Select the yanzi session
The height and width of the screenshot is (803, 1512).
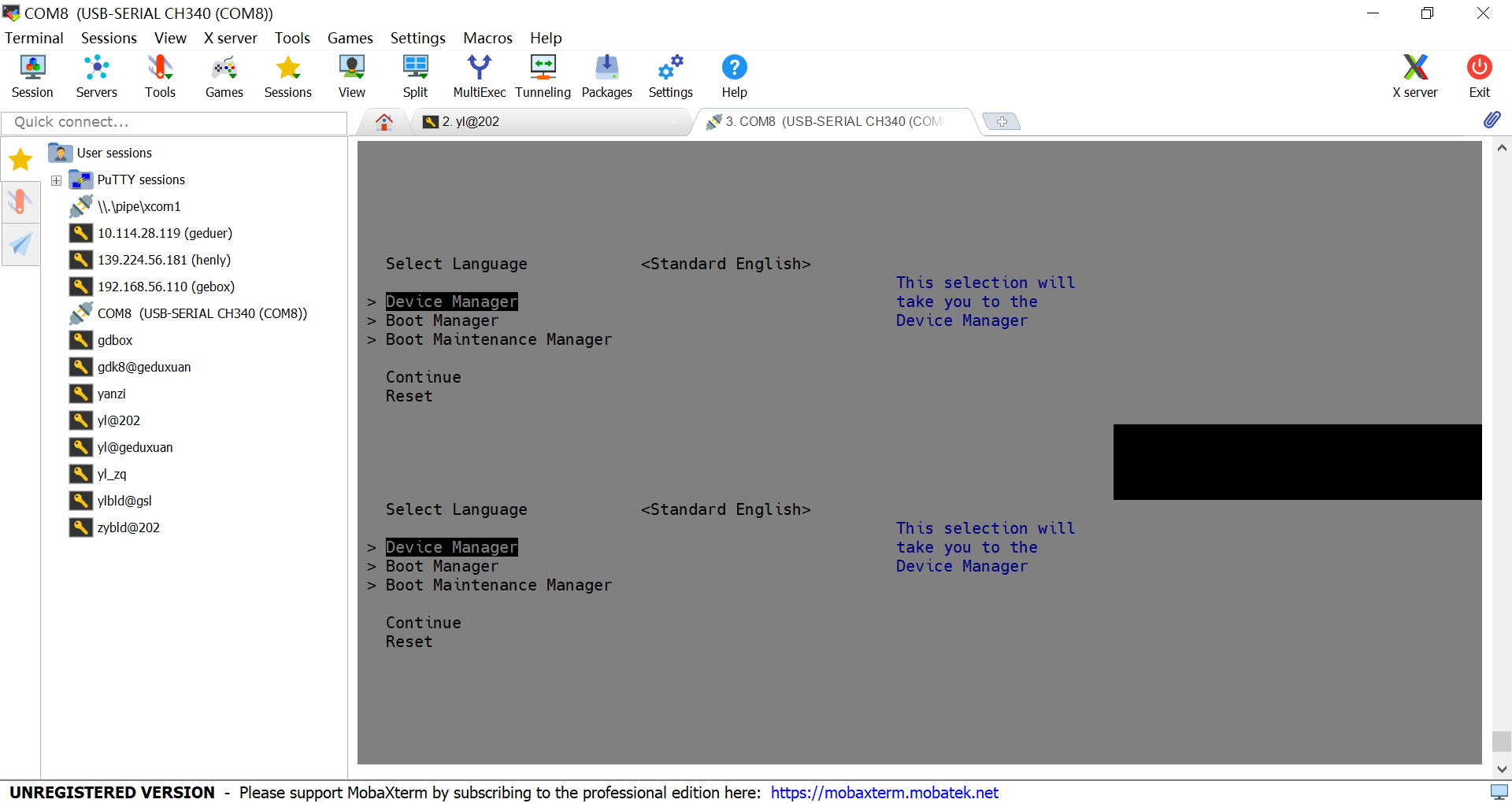[x=112, y=394]
